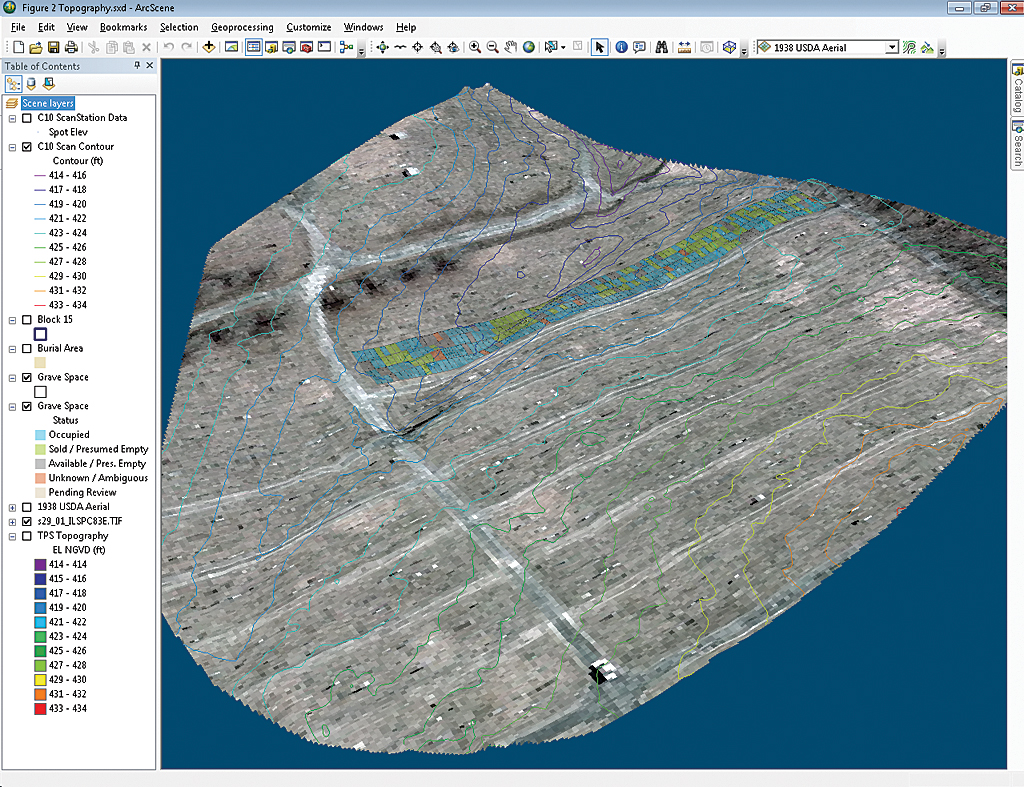1024x787 pixels.
Task: Open the Search side tab
Action: click(1017, 145)
